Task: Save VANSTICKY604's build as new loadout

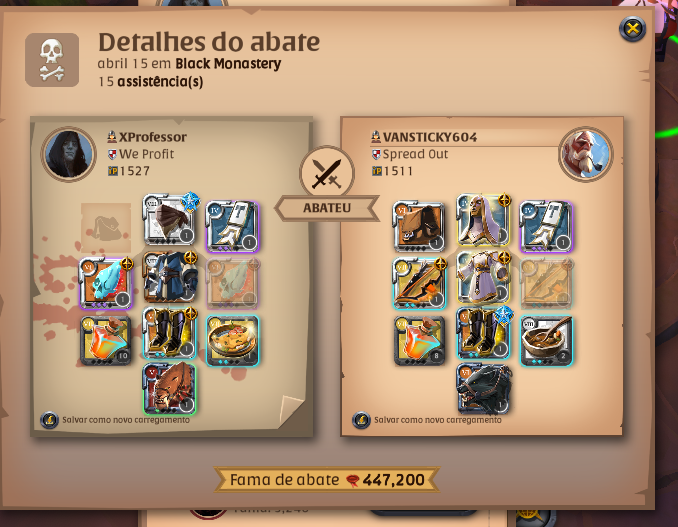Action: coord(427,420)
